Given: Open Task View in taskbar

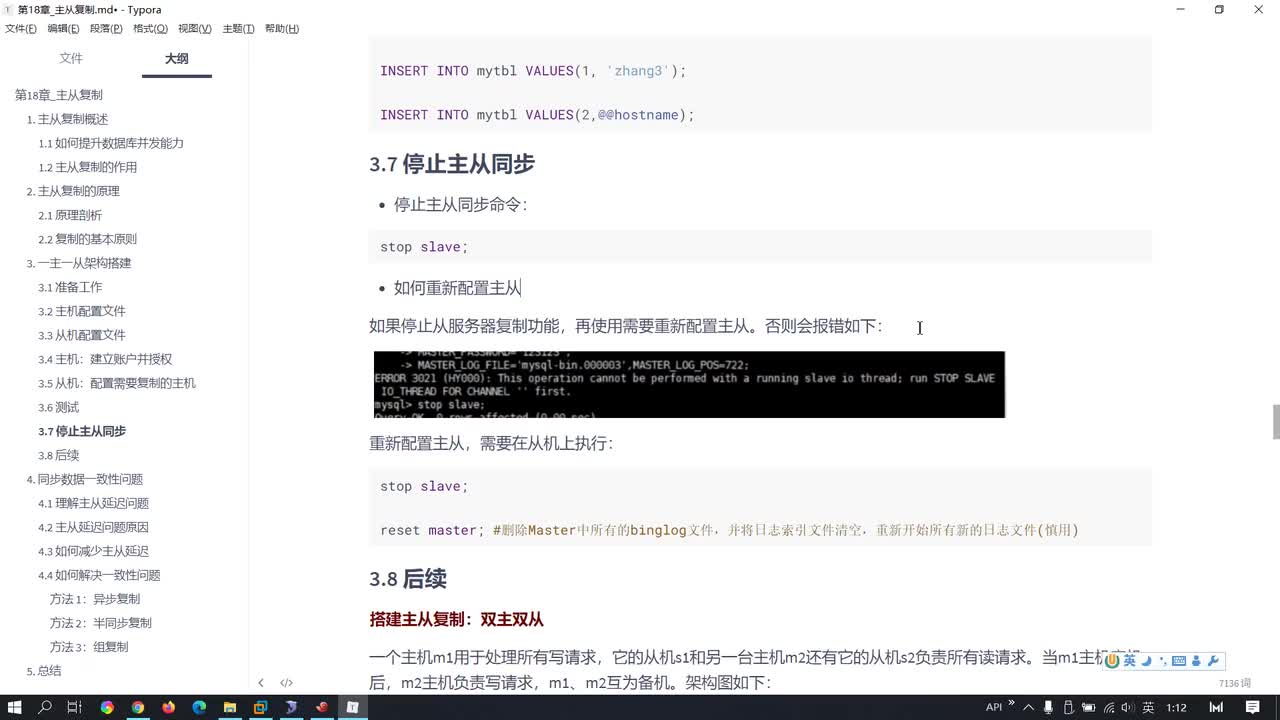Looking at the screenshot, I should 74,707.
